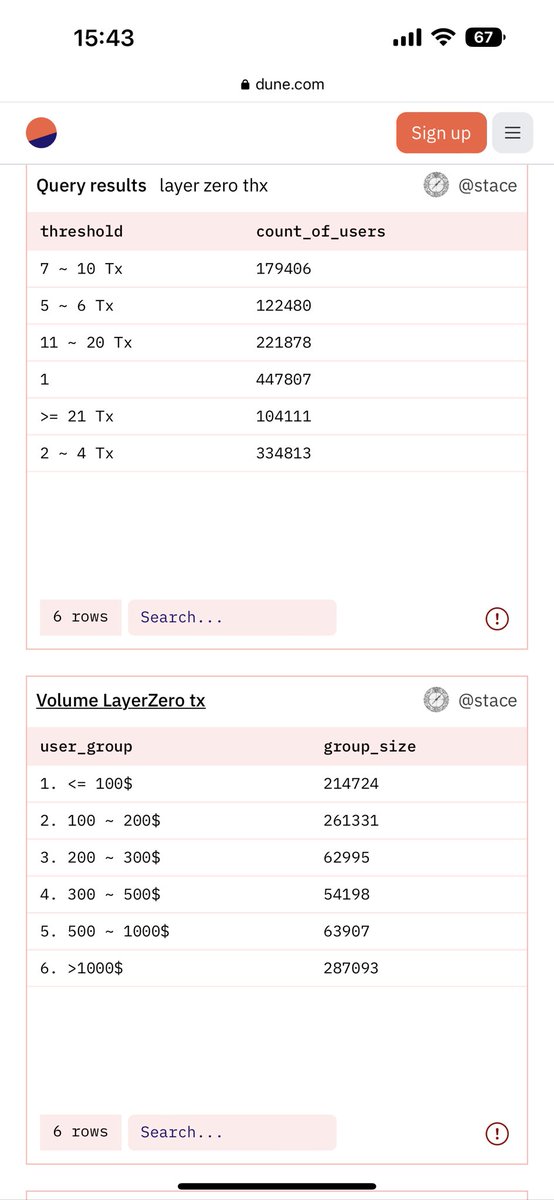Select the '>= 21 Tx' cell
The image size is (554, 1200).
[77, 416]
